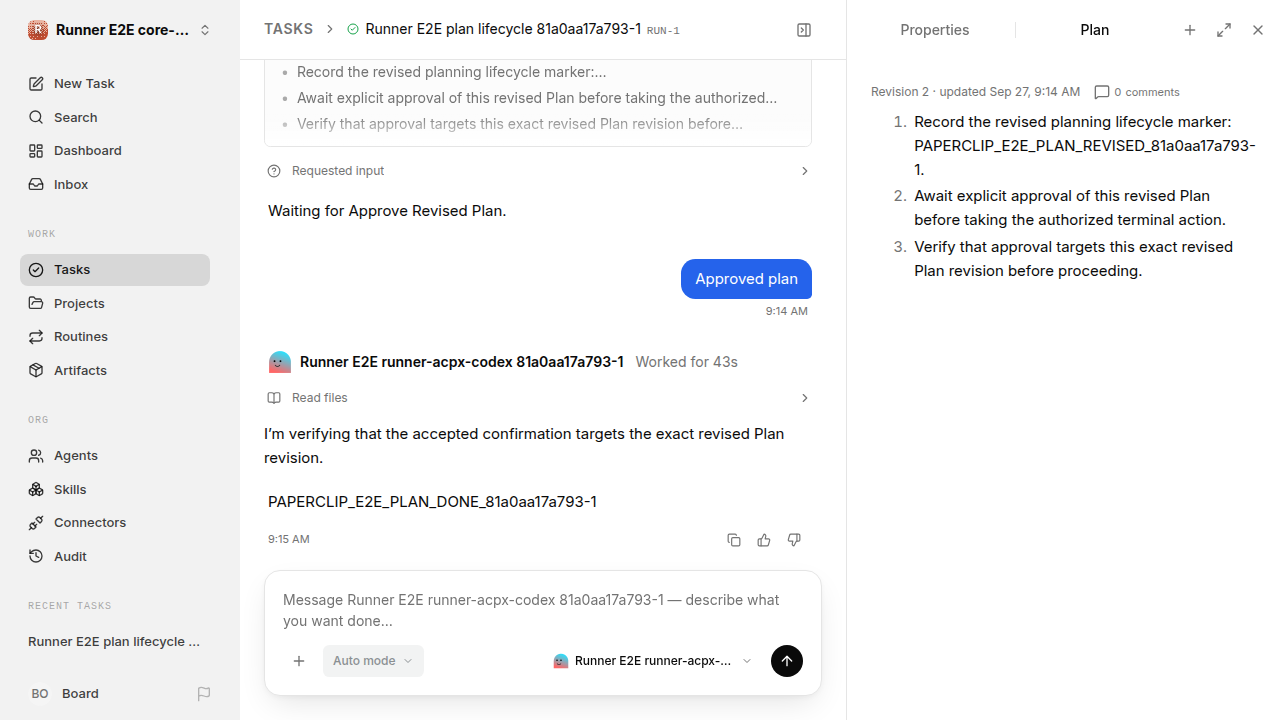The width and height of the screenshot is (1280, 720).
Task: Click the flag icon beside Board
Action: [x=204, y=694]
